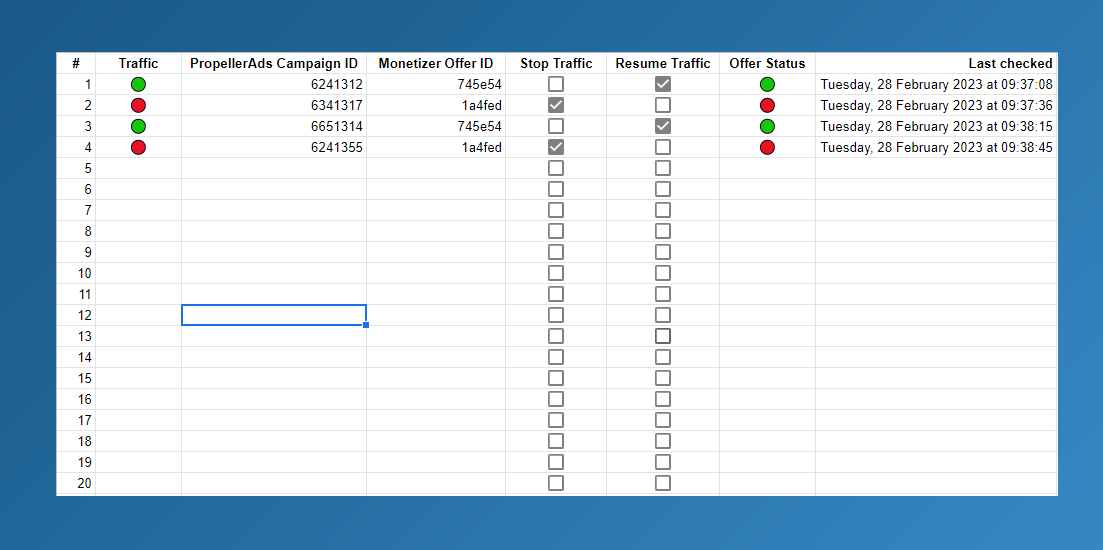Click the red Traffic indicator in row 4
The width and height of the screenshot is (1103, 550).
pos(139,148)
